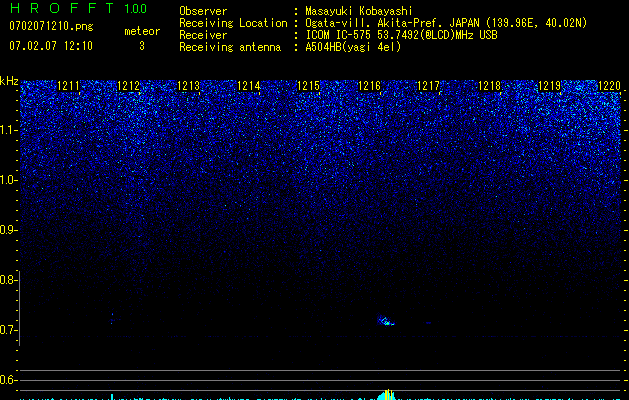Image resolution: width=629 pixels, height=400 pixels.
Task: Click the 1217 time marker
Action: click(x=429, y=85)
